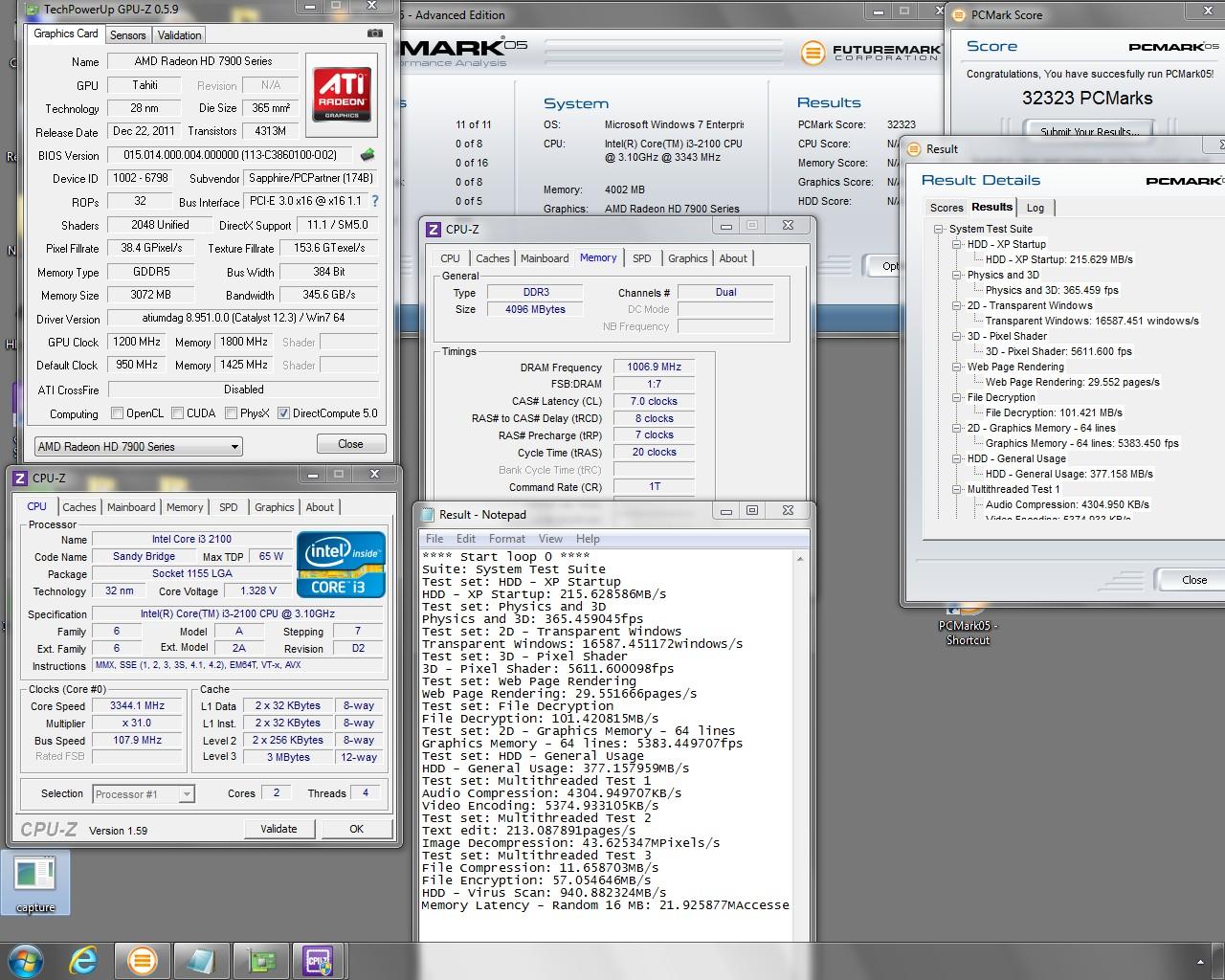Collapse the File Decryption node
This screenshot has width=1225, height=980.
pos(956,397)
